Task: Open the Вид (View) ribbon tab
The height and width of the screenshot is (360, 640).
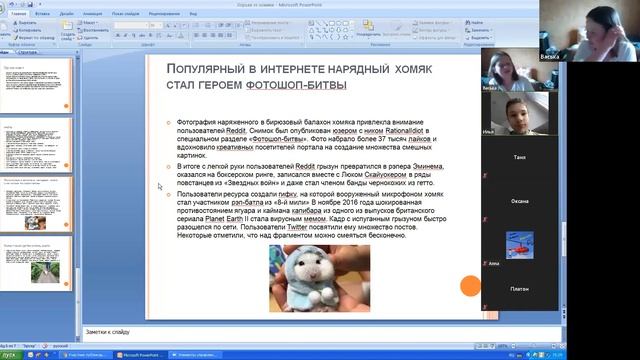Action: 193,13
